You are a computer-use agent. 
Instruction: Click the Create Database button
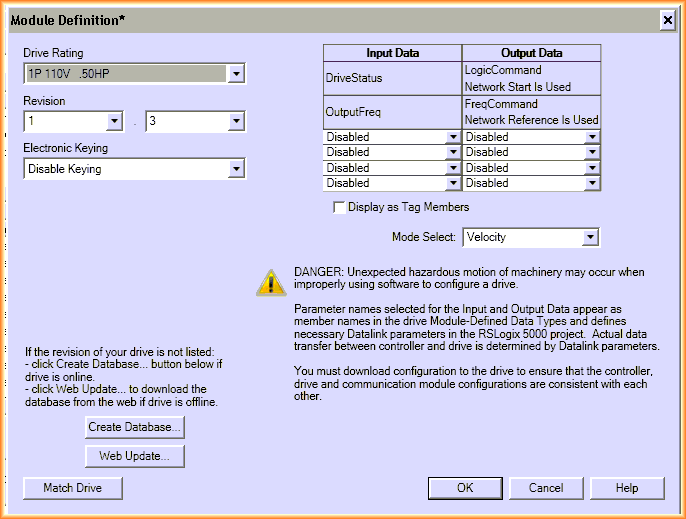click(x=135, y=427)
